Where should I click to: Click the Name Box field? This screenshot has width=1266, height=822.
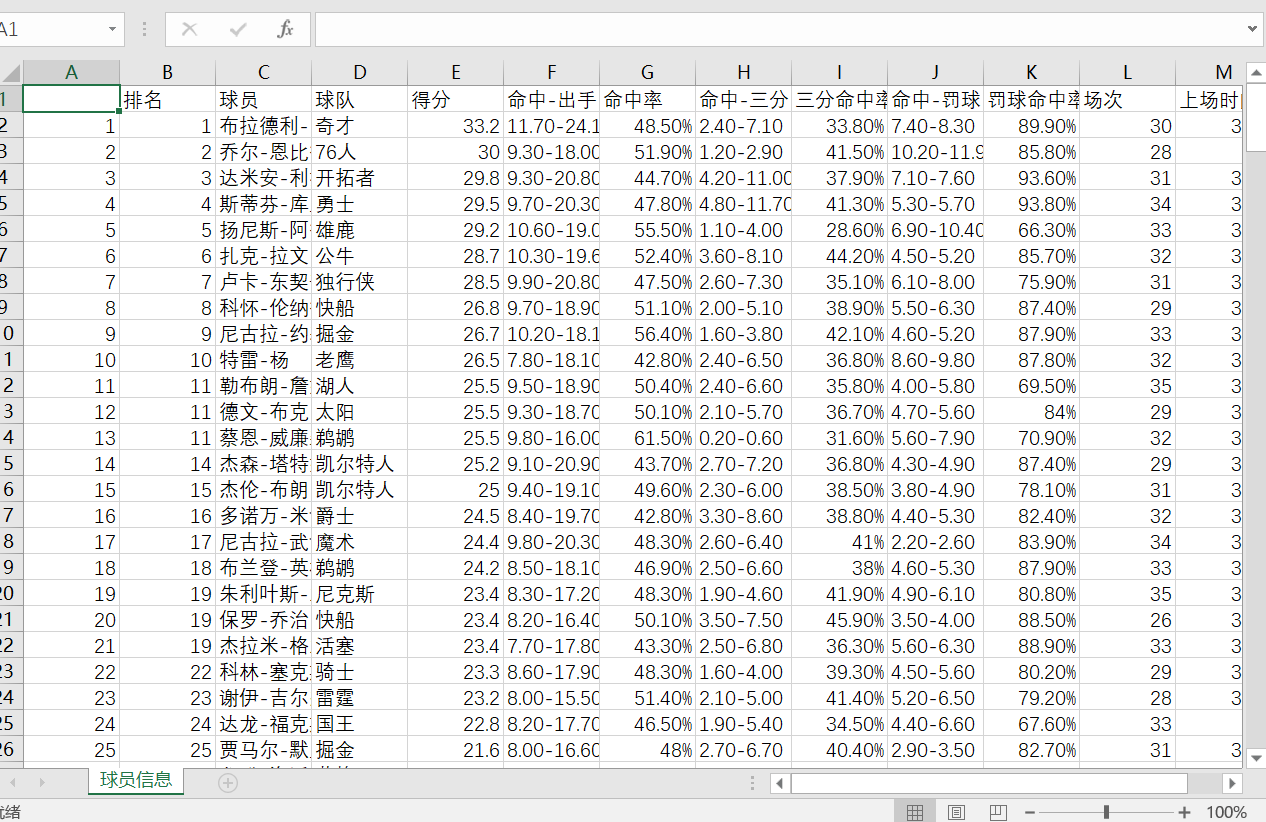(50, 29)
